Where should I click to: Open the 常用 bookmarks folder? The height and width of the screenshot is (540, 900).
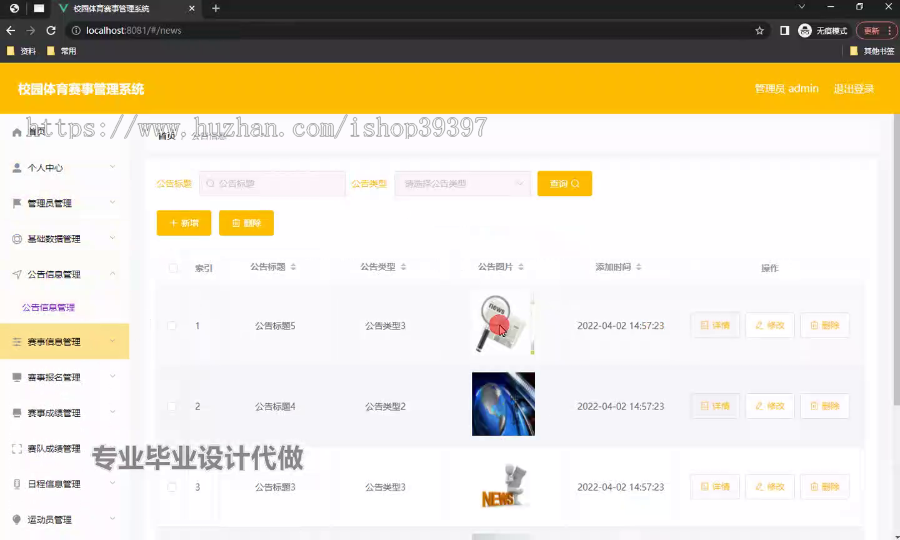pyautogui.click(x=61, y=51)
